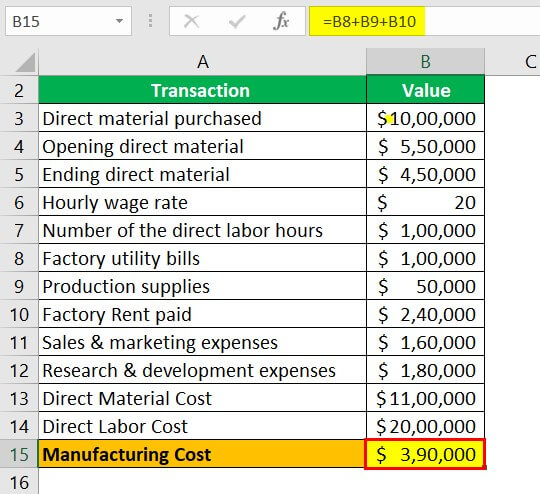Click the Value header cell
Screen dimensions: 540x494
pyautogui.click(x=426, y=90)
